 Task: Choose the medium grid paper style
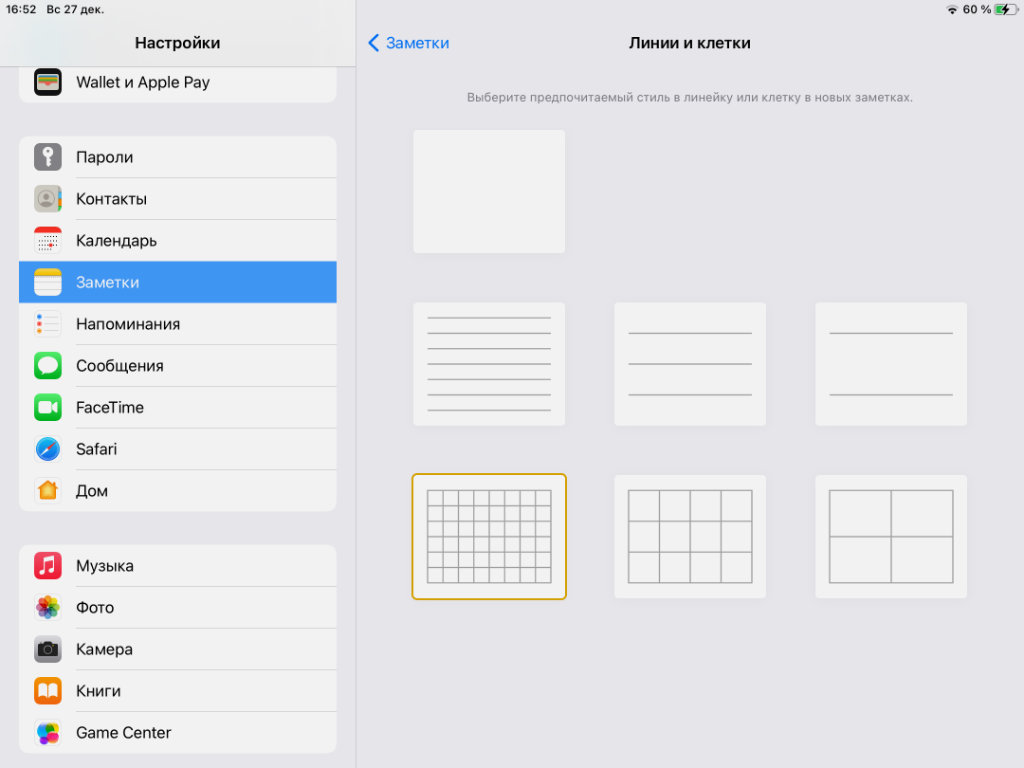click(690, 537)
